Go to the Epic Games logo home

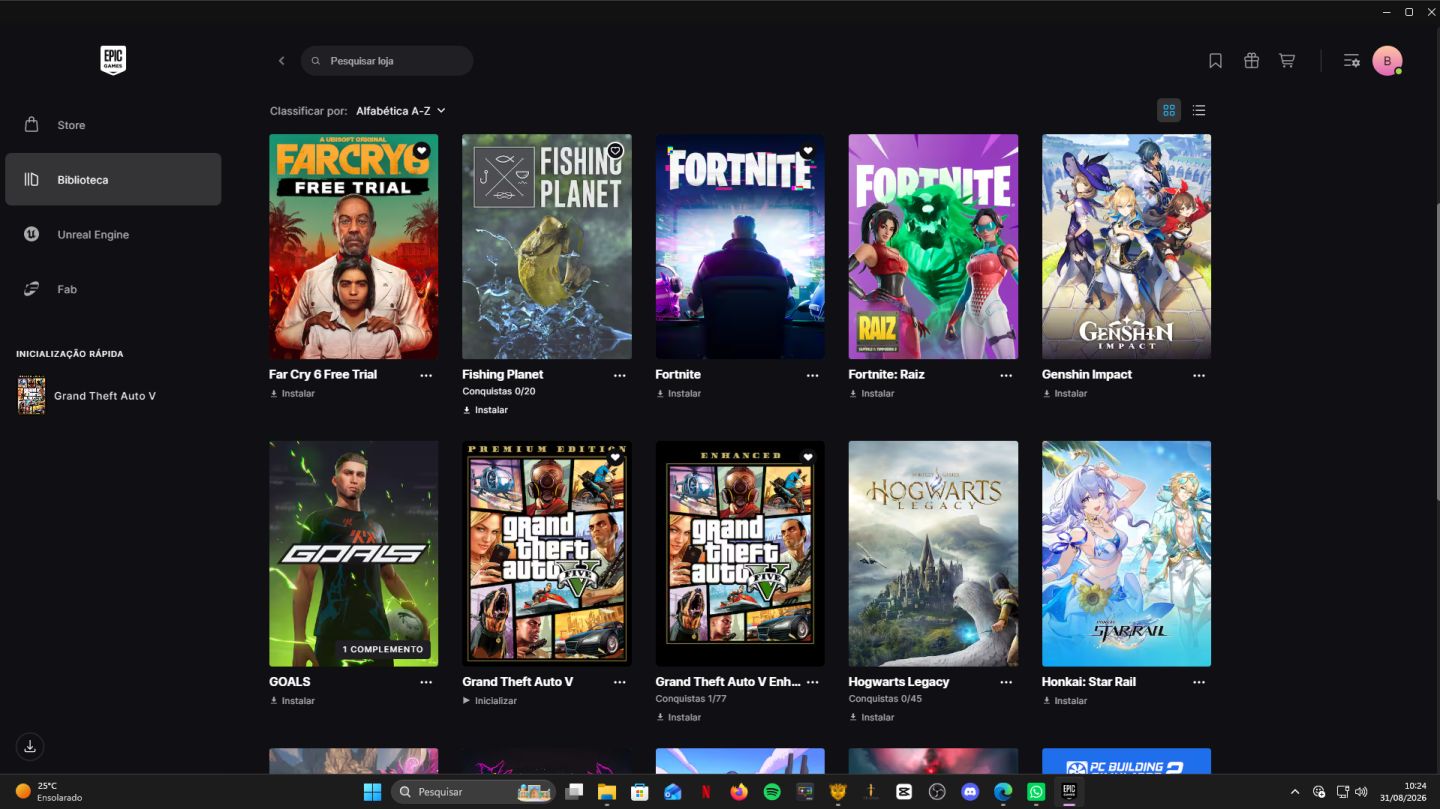(113, 60)
